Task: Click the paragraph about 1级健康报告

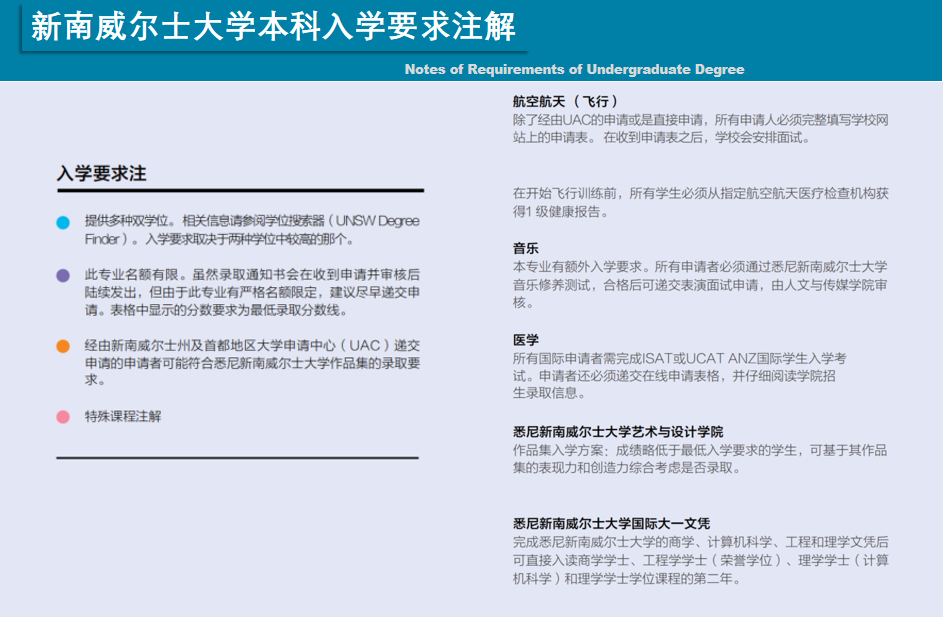Action: (700, 202)
